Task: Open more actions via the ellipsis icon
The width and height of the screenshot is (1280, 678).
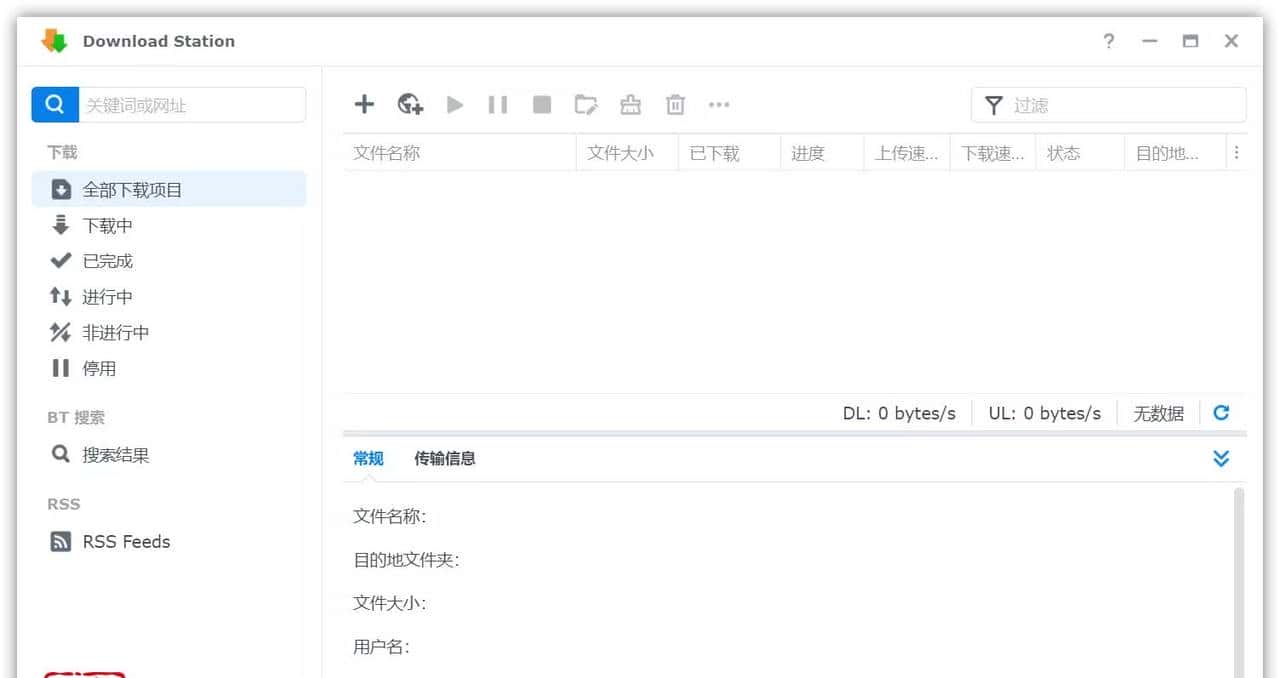Action: point(719,104)
